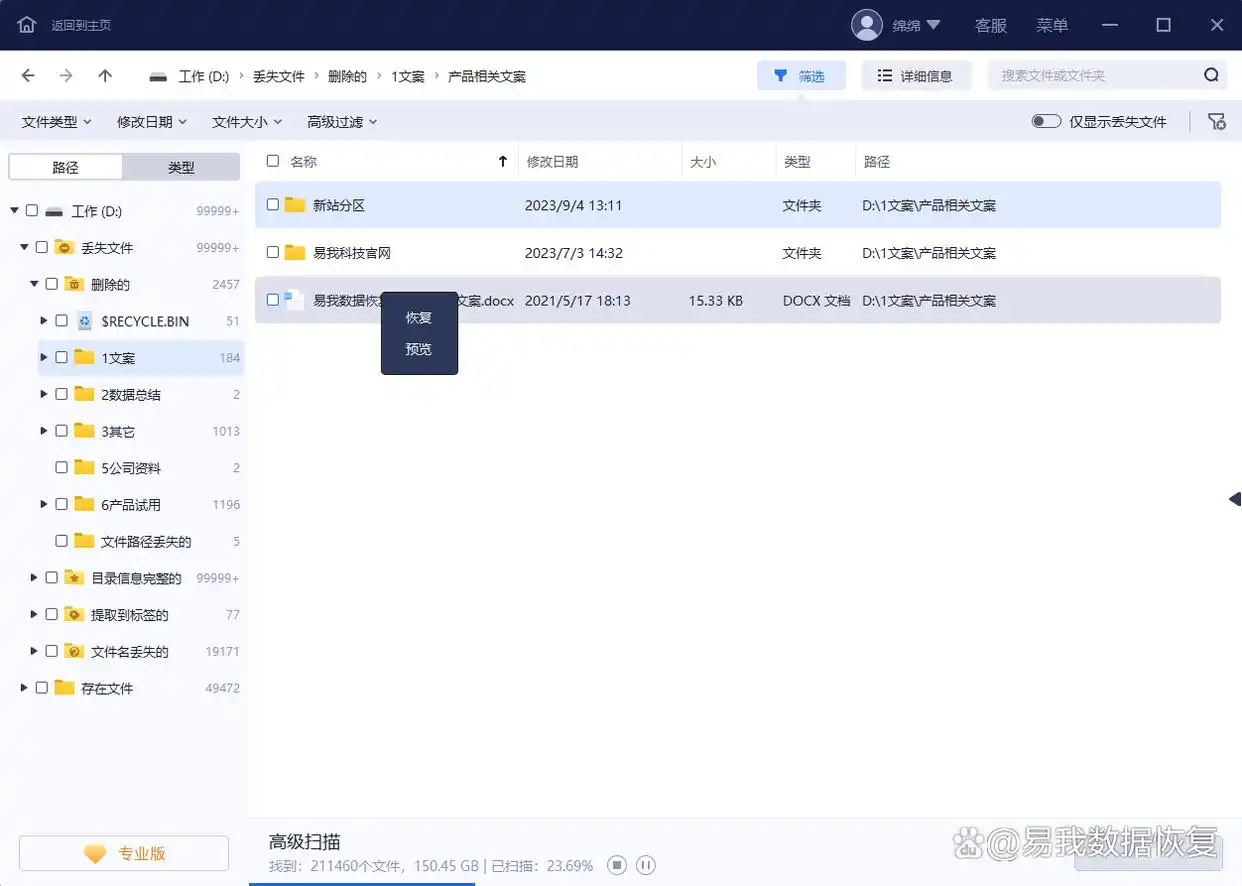The height and width of the screenshot is (886, 1242).
Task: Toggle 仅显示丢失文件 switch on
Action: tap(1046, 120)
